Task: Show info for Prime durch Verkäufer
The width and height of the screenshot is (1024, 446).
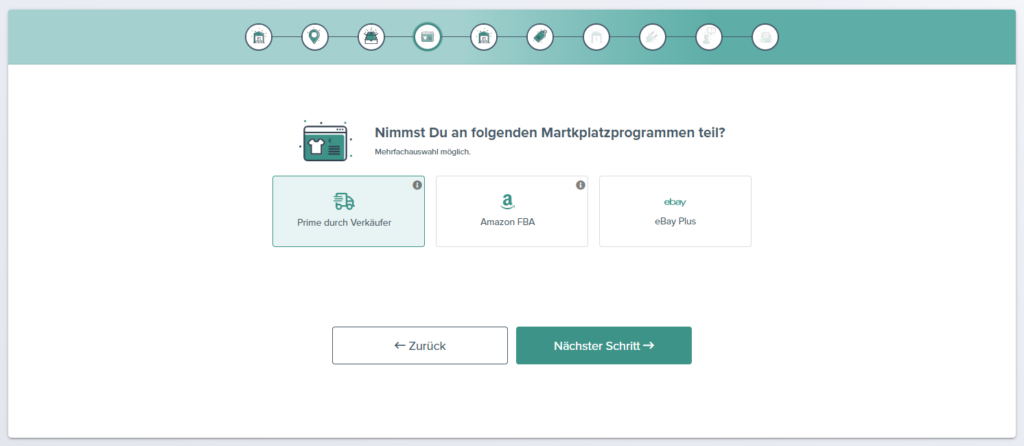Action: pos(417,185)
